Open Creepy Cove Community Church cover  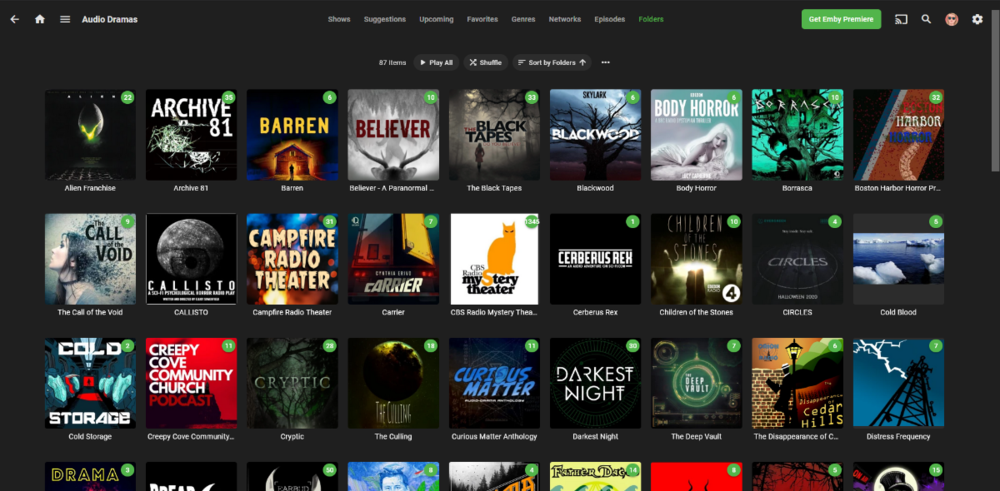tap(191, 383)
